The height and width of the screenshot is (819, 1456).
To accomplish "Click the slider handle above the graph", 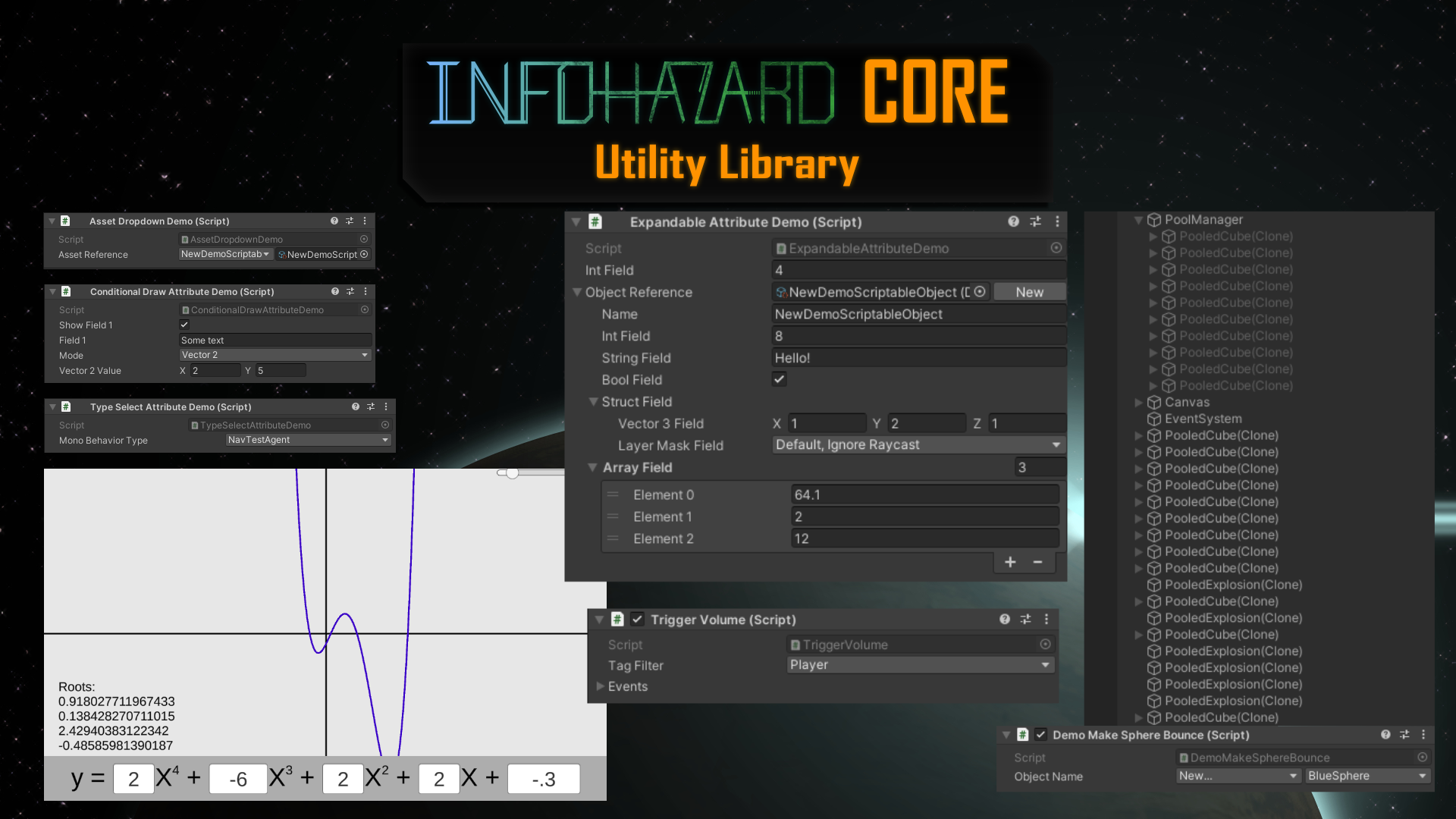I will 513,473.
